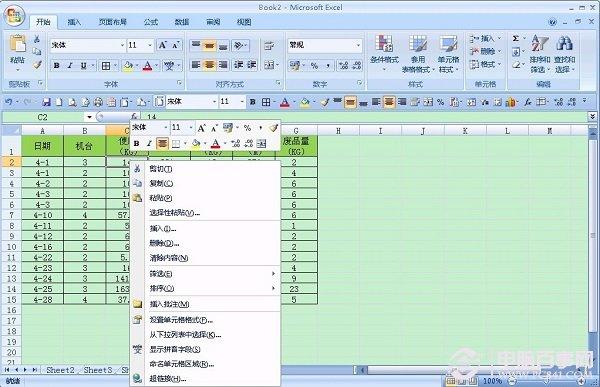This screenshot has width=600, height=387.
Task: Click the ribbon Shrink Font icon
Action: click(x=175, y=45)
